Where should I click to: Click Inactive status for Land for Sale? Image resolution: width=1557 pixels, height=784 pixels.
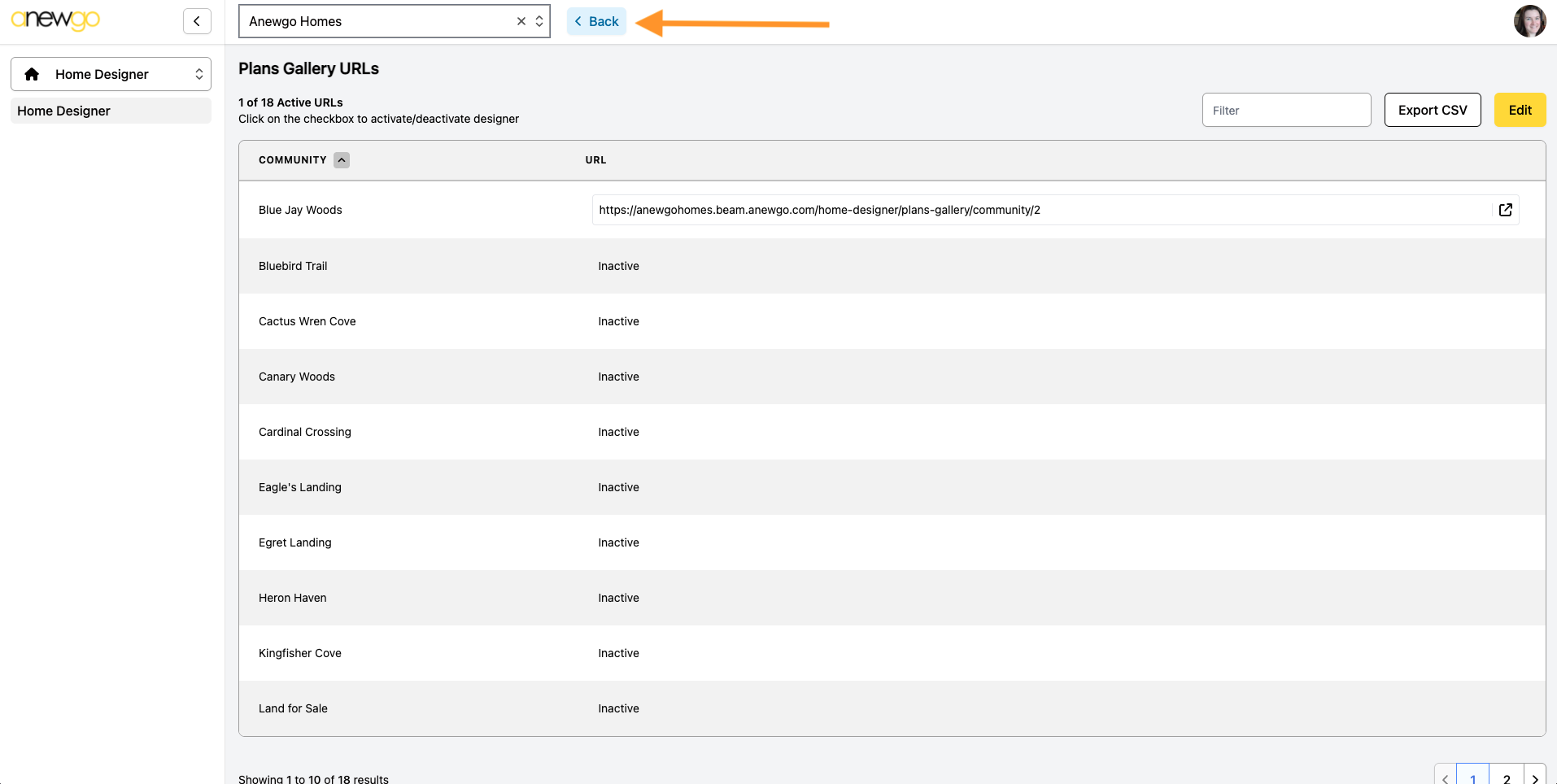[618, 708]
